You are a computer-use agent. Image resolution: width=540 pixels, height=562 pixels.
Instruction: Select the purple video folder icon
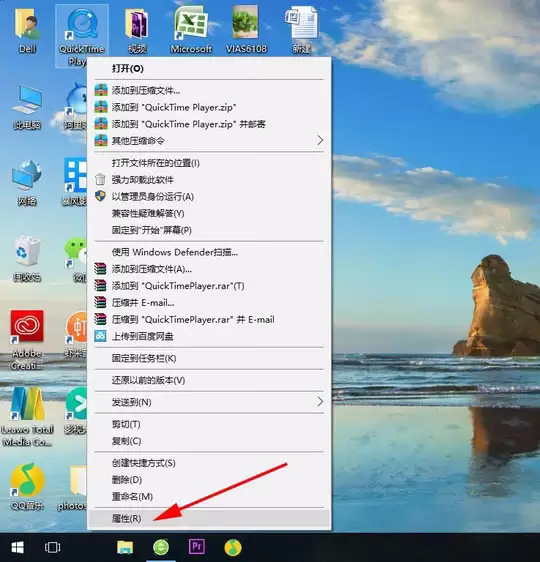coord(137,31)
